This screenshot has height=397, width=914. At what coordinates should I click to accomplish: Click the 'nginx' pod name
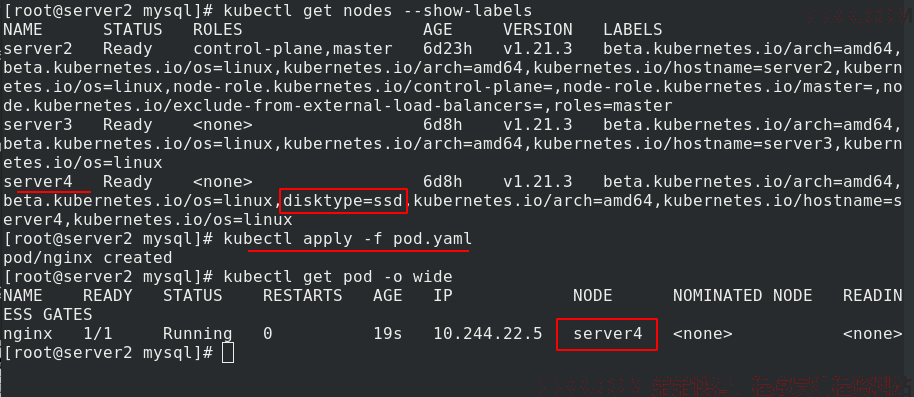click(27, 334)
